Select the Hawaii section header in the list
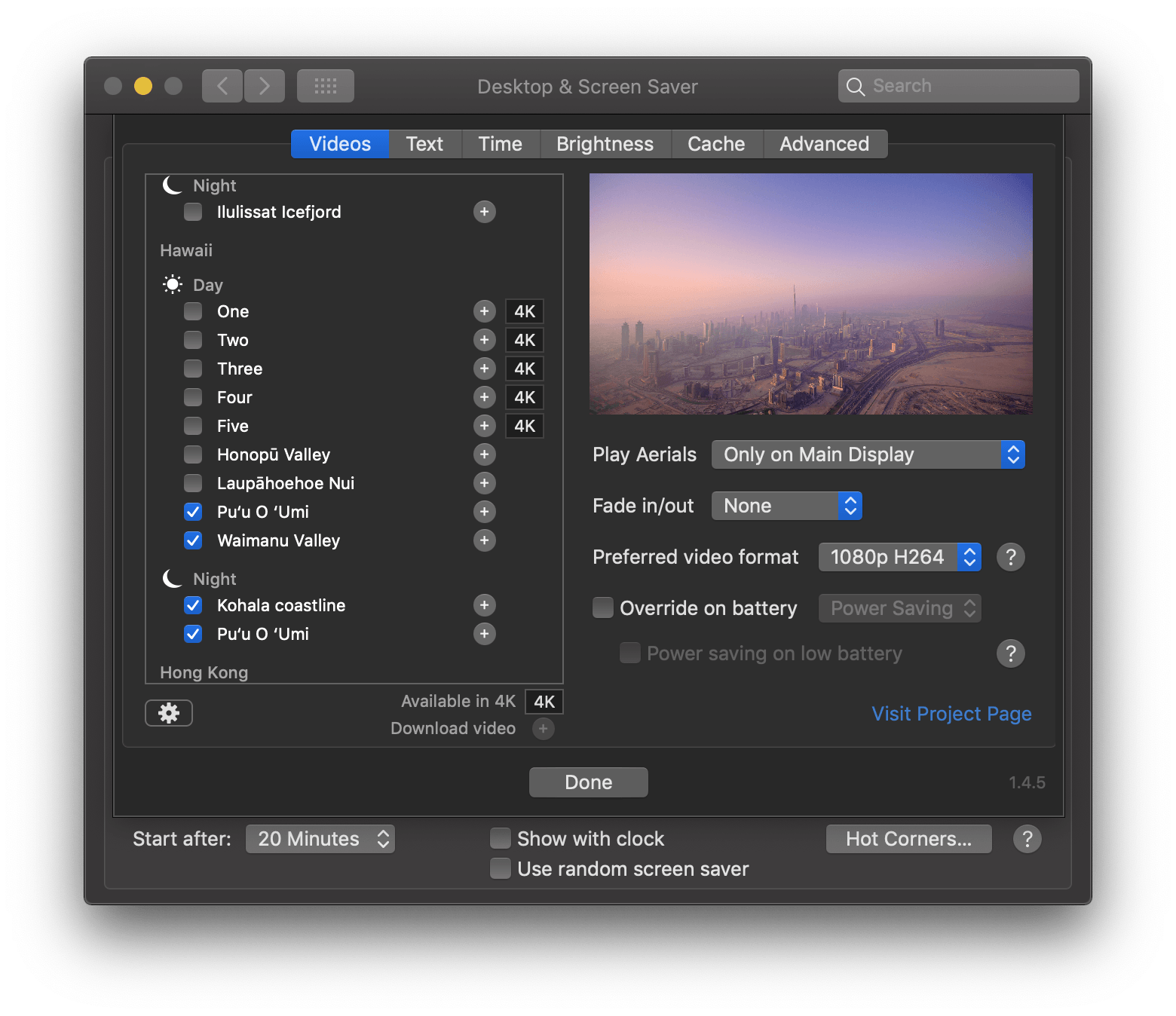 coord(186,250)
